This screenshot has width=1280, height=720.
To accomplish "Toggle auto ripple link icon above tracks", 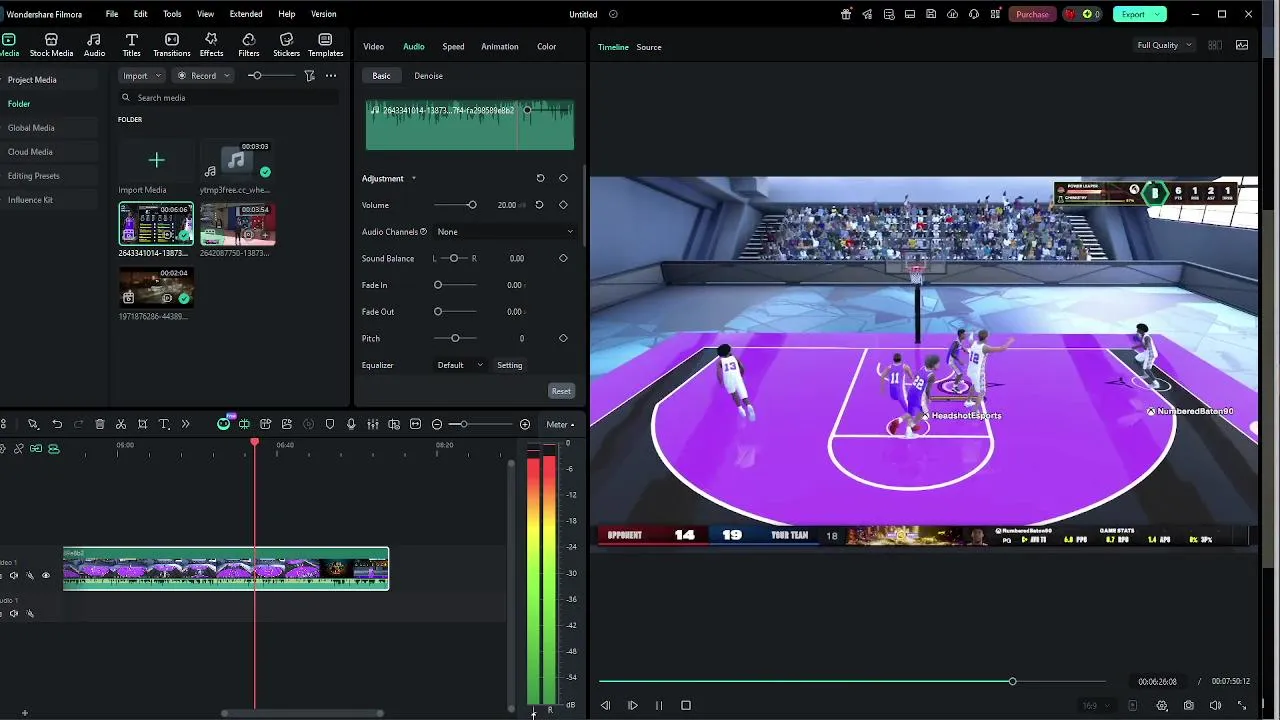I will tap(36, 449).
